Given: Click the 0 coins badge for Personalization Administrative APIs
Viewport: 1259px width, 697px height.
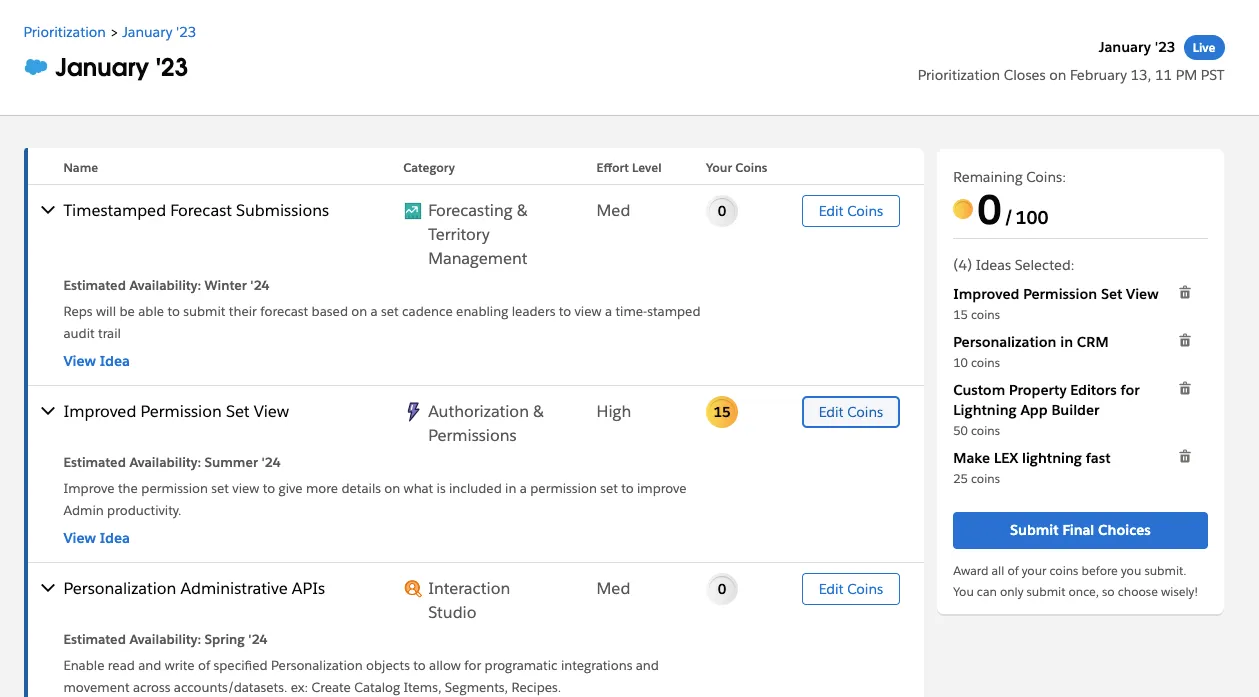Looking at the screenshot, I should click(722, 589).
